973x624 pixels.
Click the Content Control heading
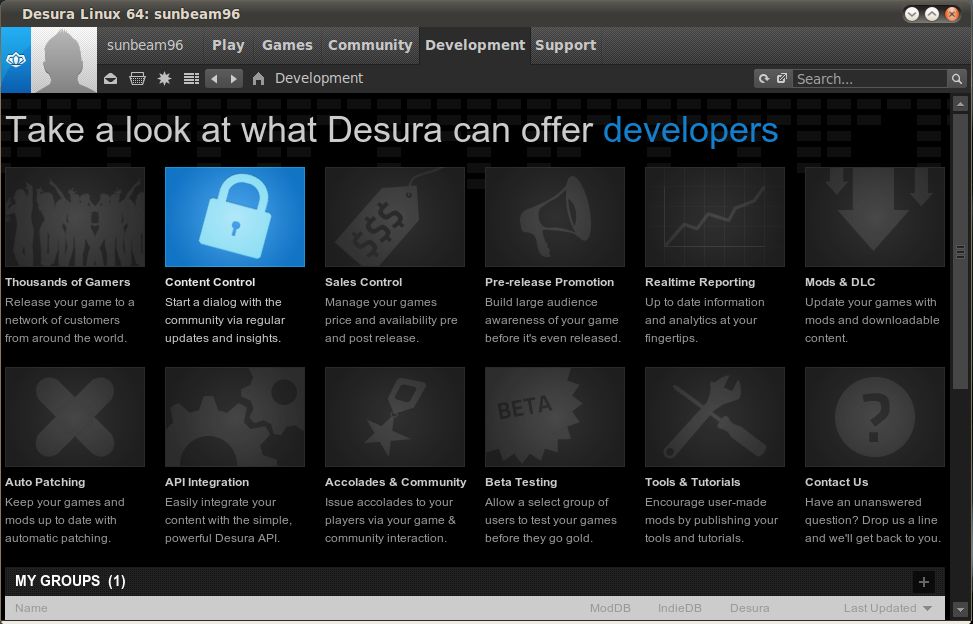pos(210,282)
